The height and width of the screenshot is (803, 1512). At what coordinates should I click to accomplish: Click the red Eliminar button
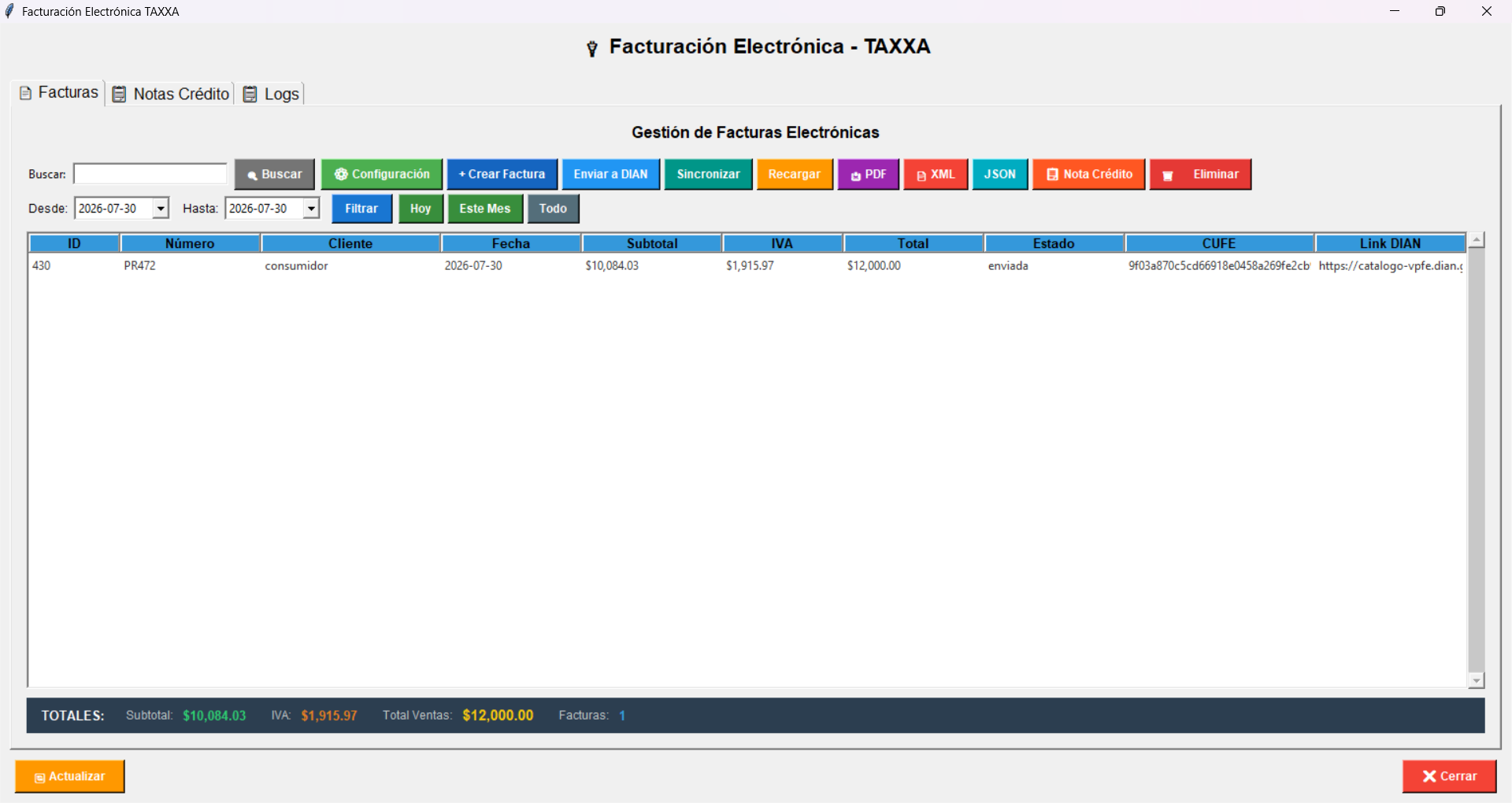click(1201, 174)
